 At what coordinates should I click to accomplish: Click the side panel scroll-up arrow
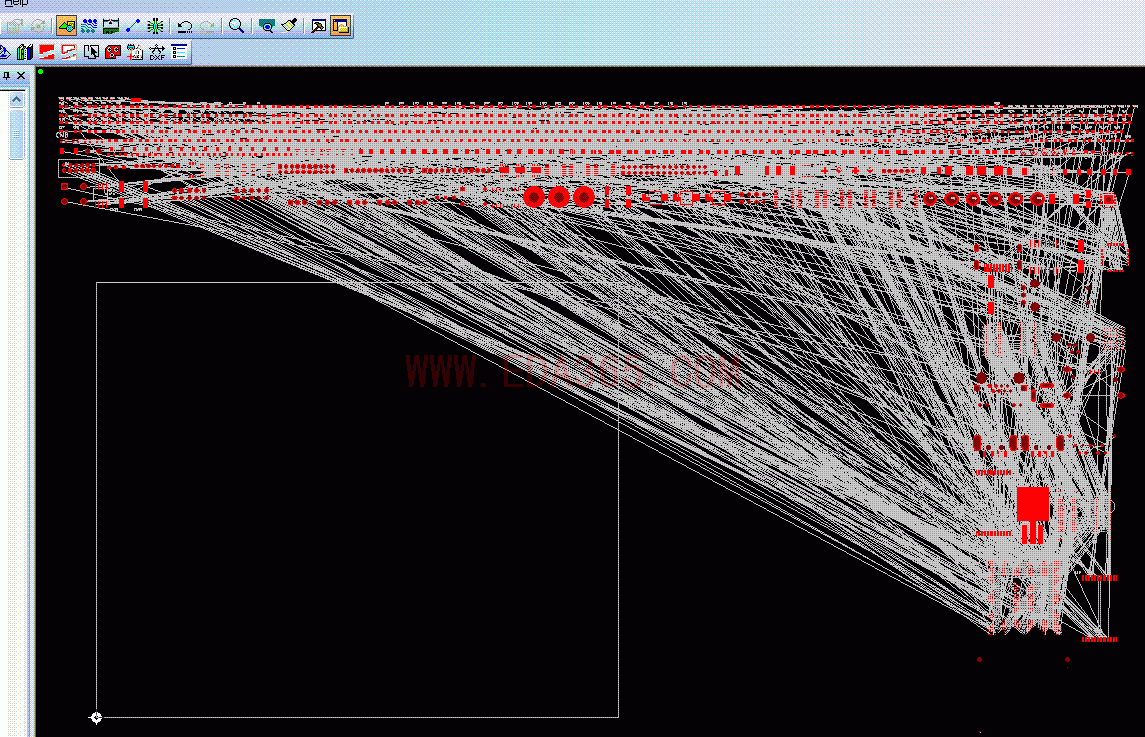tap(17, 99)
